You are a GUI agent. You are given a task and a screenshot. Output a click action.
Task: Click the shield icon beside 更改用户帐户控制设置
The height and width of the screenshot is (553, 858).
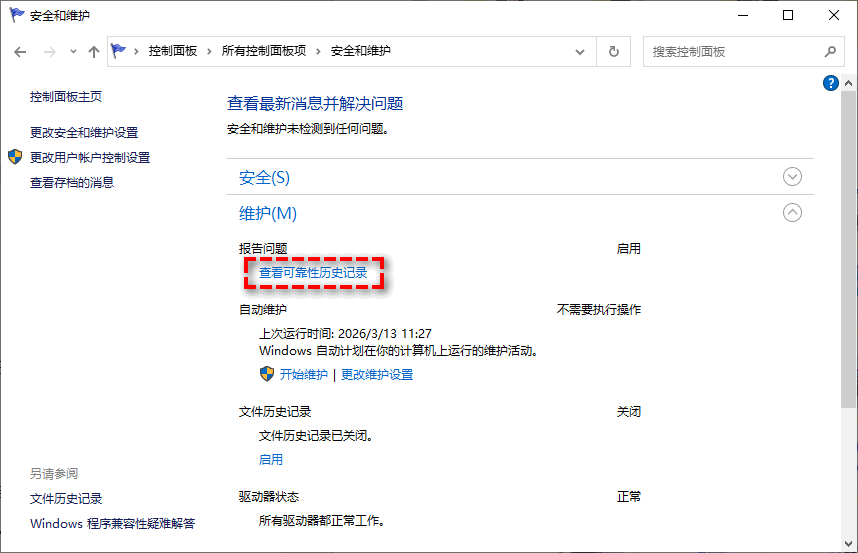(x=14, y=157)
